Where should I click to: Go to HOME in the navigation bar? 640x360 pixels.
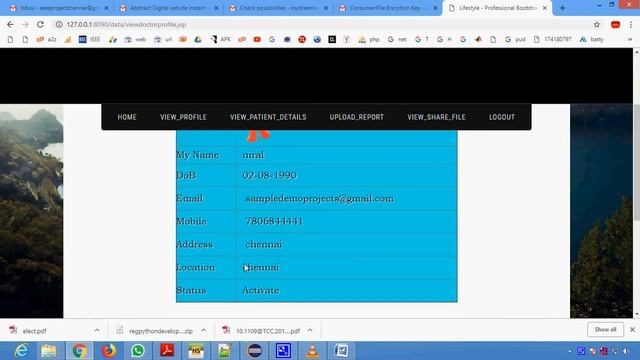pos(127,117)
